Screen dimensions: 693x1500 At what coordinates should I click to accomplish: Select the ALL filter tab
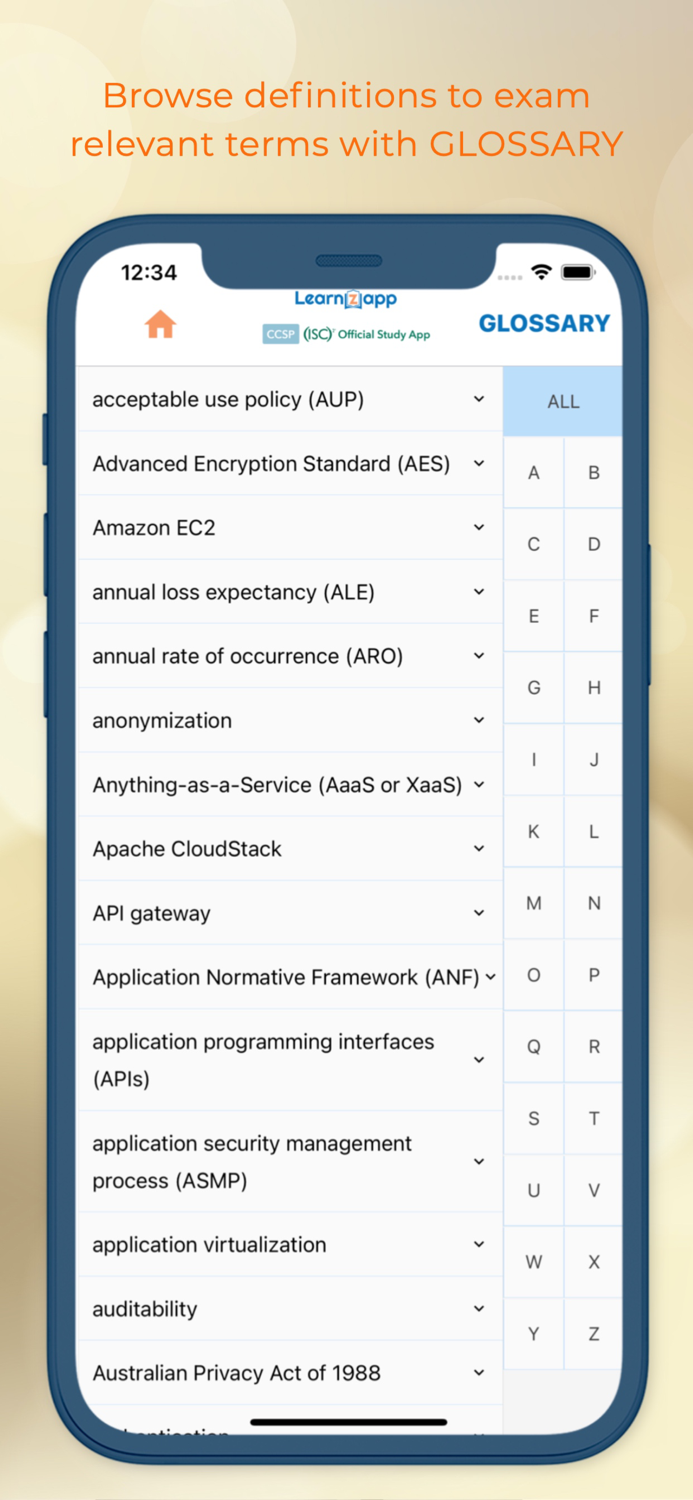click(x=563, y=400)
